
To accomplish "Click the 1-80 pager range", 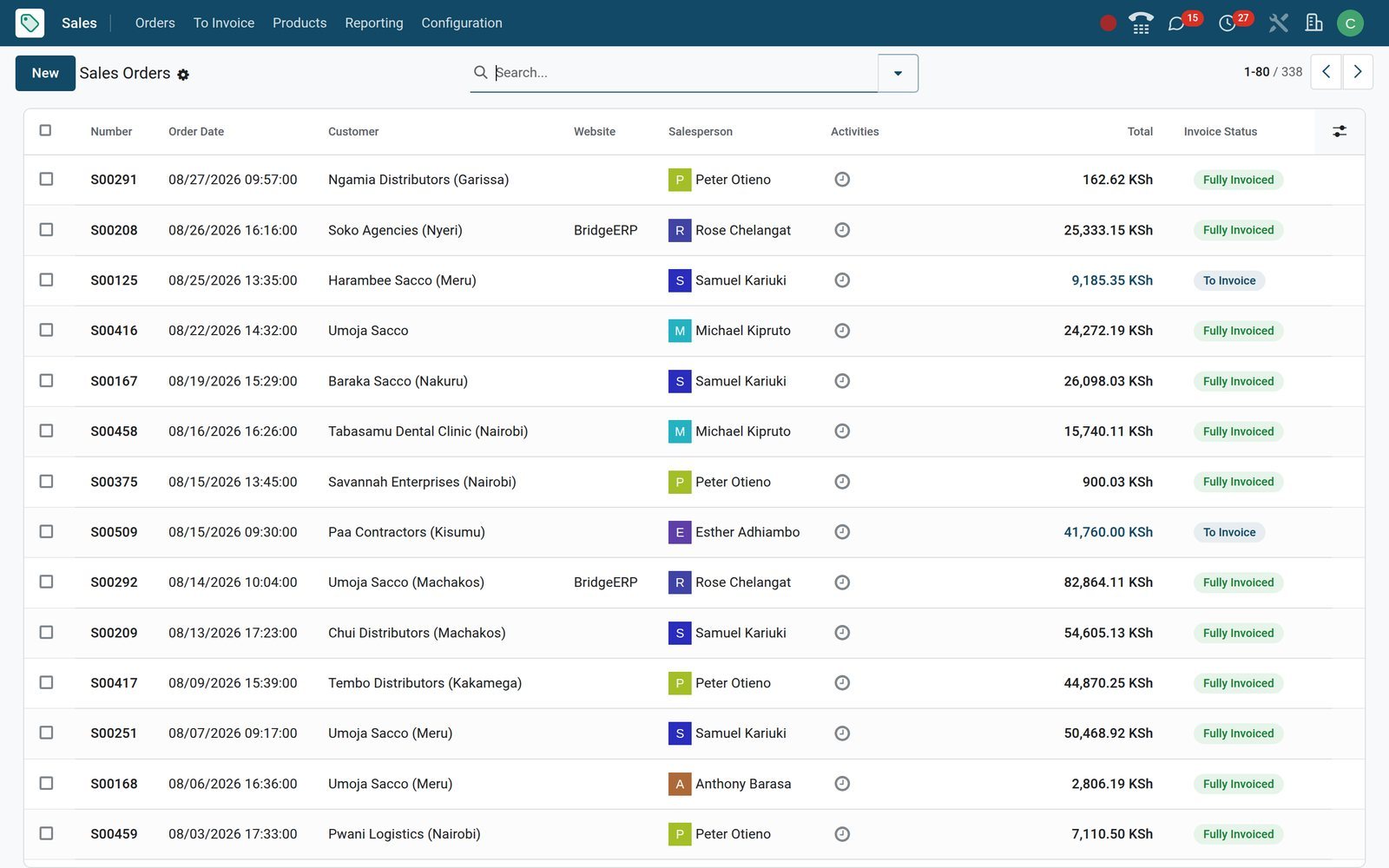I will (1256, 72).
